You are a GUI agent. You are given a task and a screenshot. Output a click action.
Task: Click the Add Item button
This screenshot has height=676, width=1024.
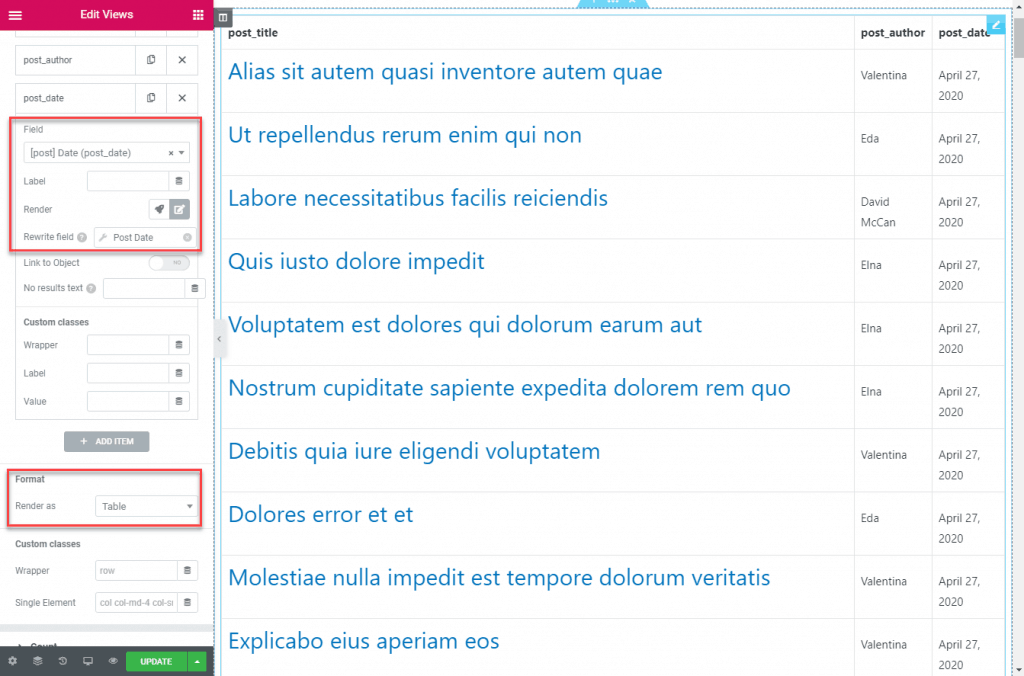click(106, 441)
